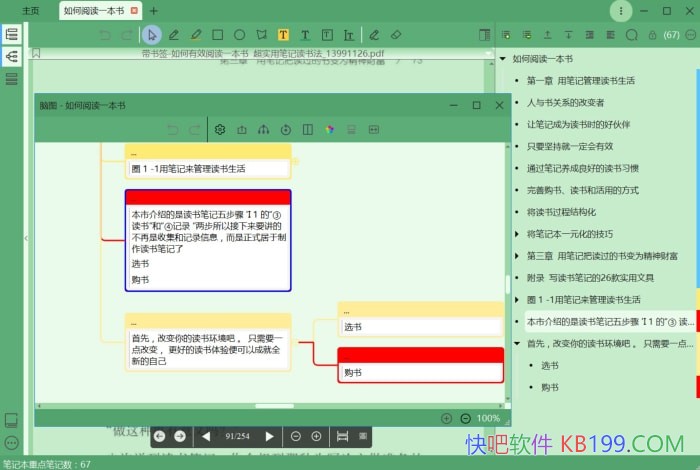The width and height of the screenshot is (700, 470).
Task: Toggle split column view in mind map
Action: tap(308, 129)
